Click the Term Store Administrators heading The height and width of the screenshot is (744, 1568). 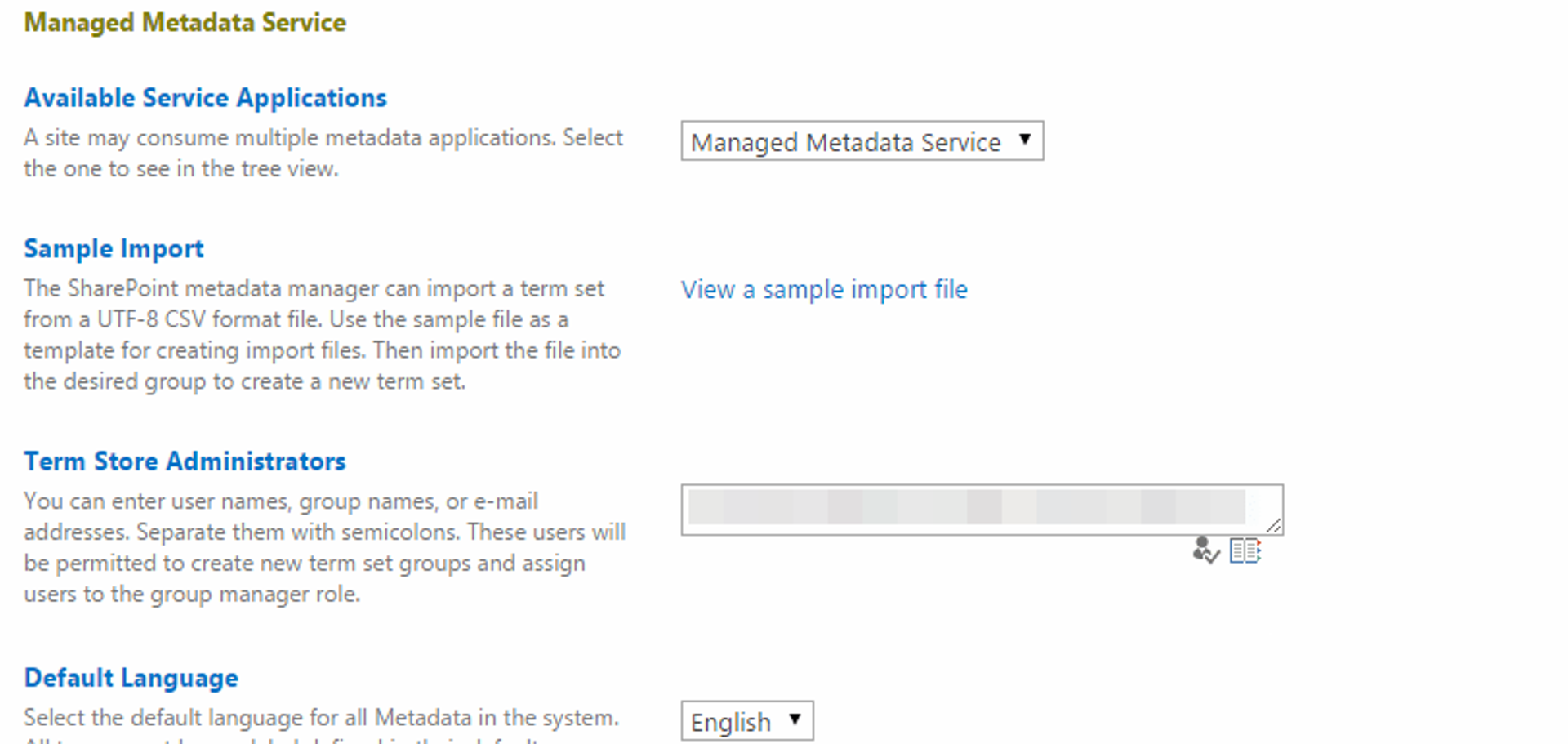(x=185, y=461)
